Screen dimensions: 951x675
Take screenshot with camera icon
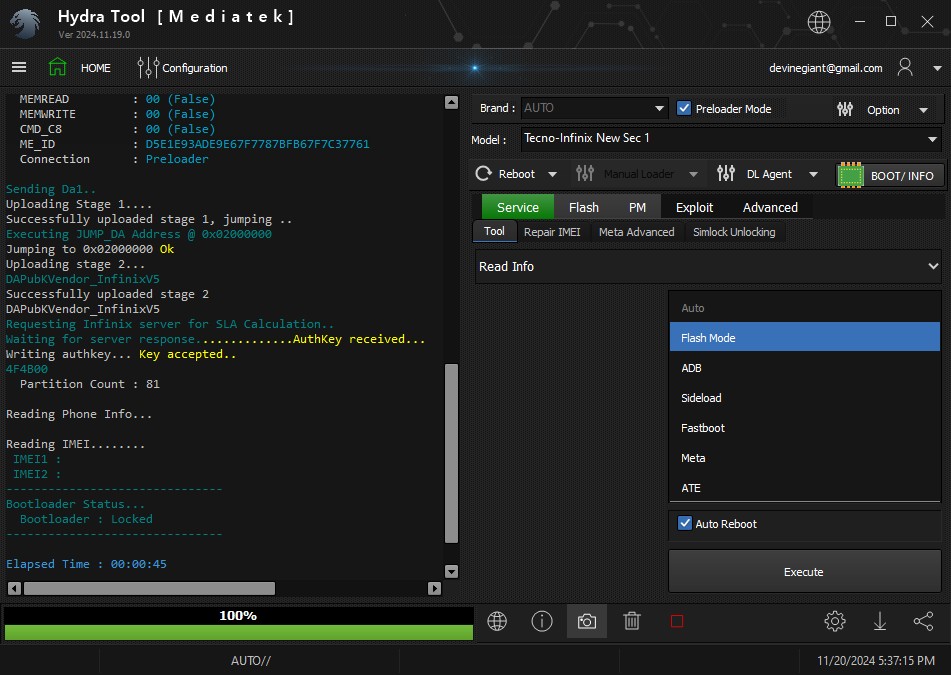(x=586, y=621)
